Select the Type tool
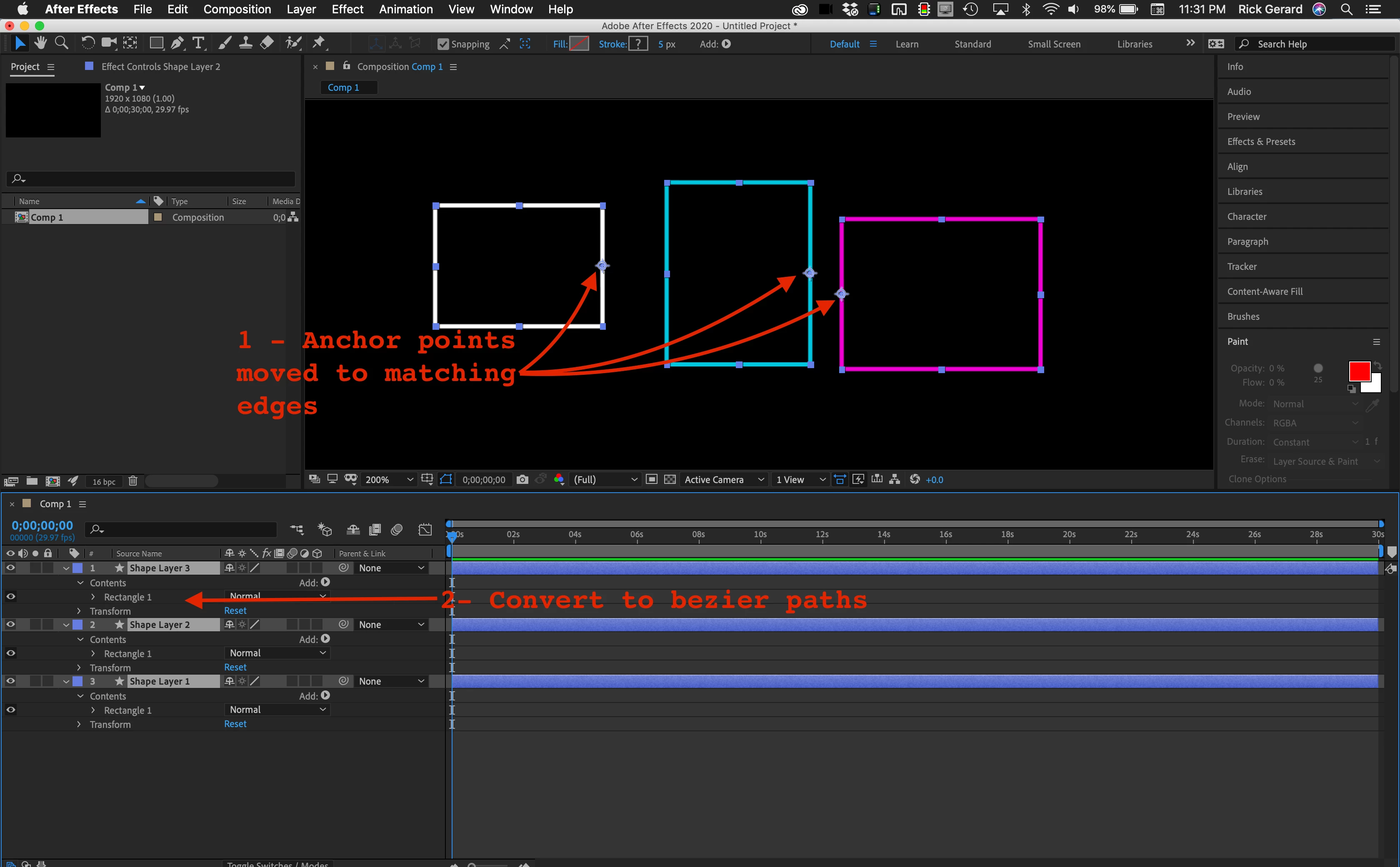Screen dimensions: 1400x867 tap(198, 43)
